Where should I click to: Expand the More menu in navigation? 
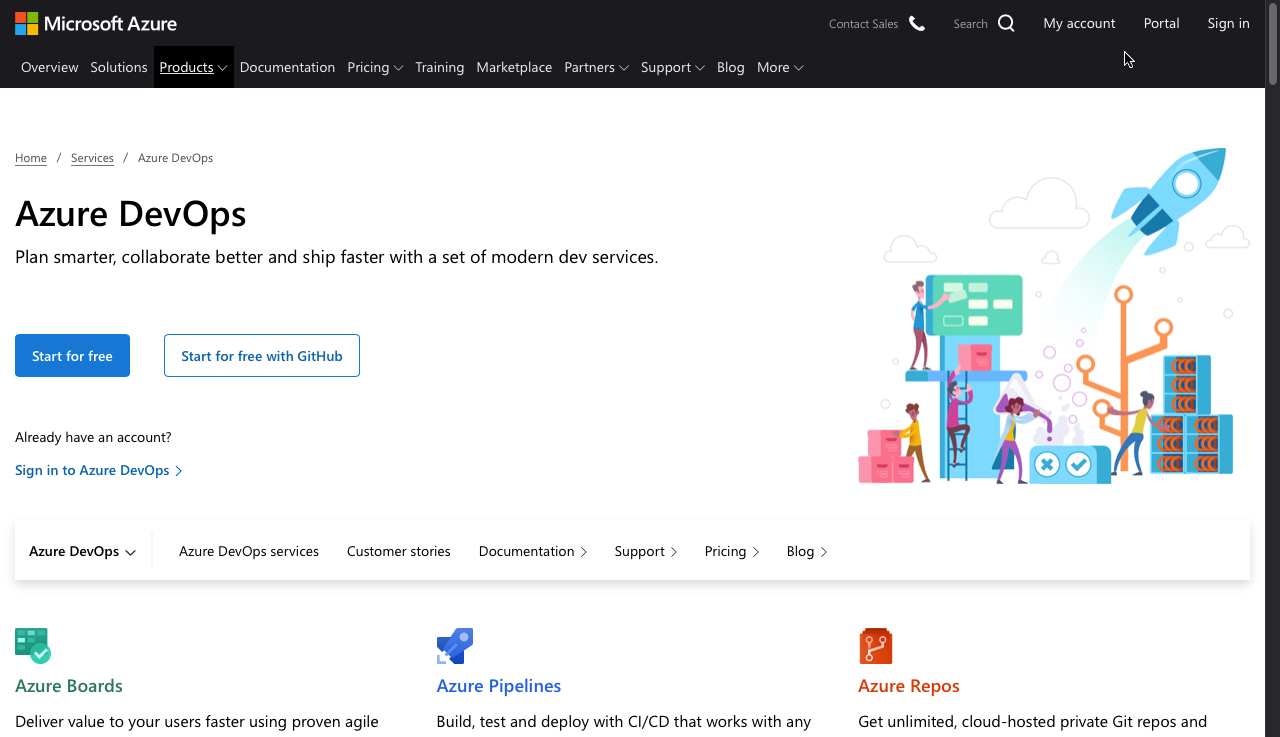point(780,67)
